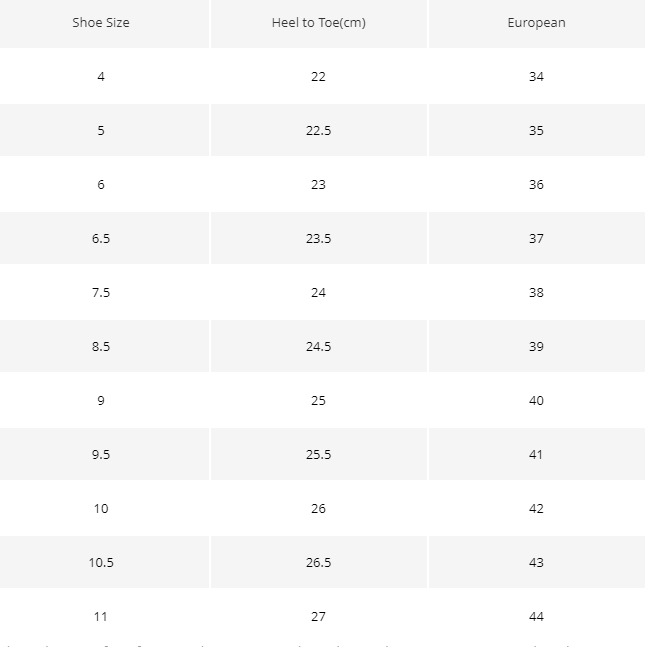Select shoe size 4 cell
Viewport: 651px width, 647px height.
click(x=101, y=76)
